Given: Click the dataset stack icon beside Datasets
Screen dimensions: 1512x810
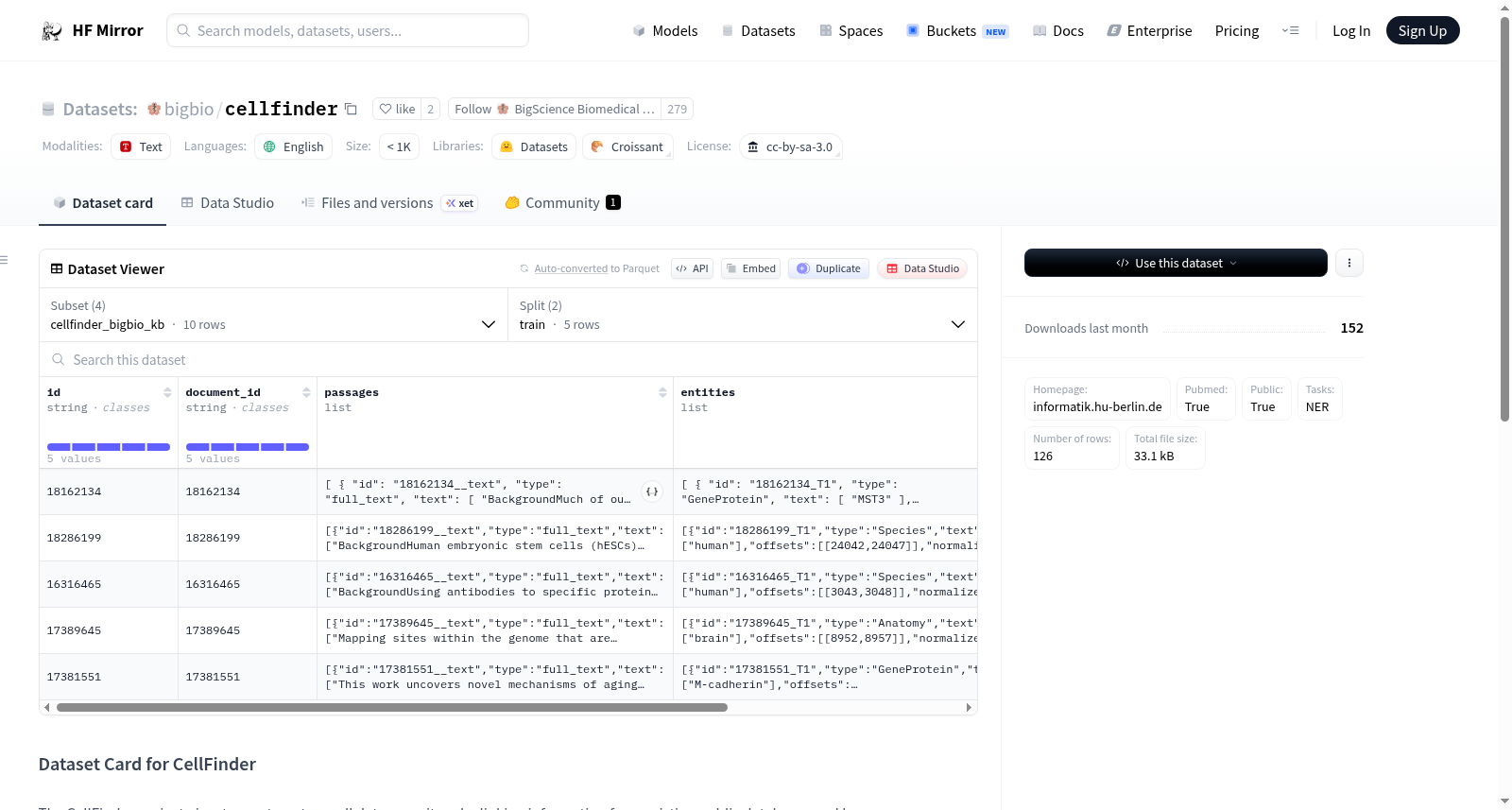Looking at the screenshot, I should (48, 109).
